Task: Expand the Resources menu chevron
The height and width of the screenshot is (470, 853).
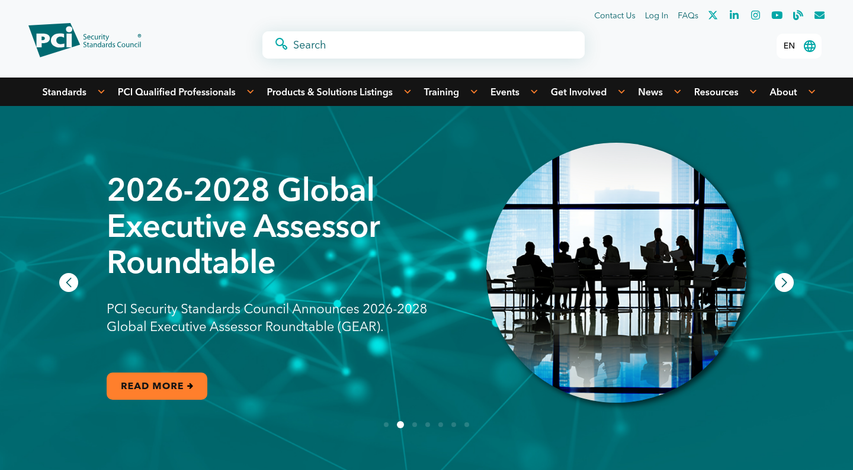Action: [753, 92]
